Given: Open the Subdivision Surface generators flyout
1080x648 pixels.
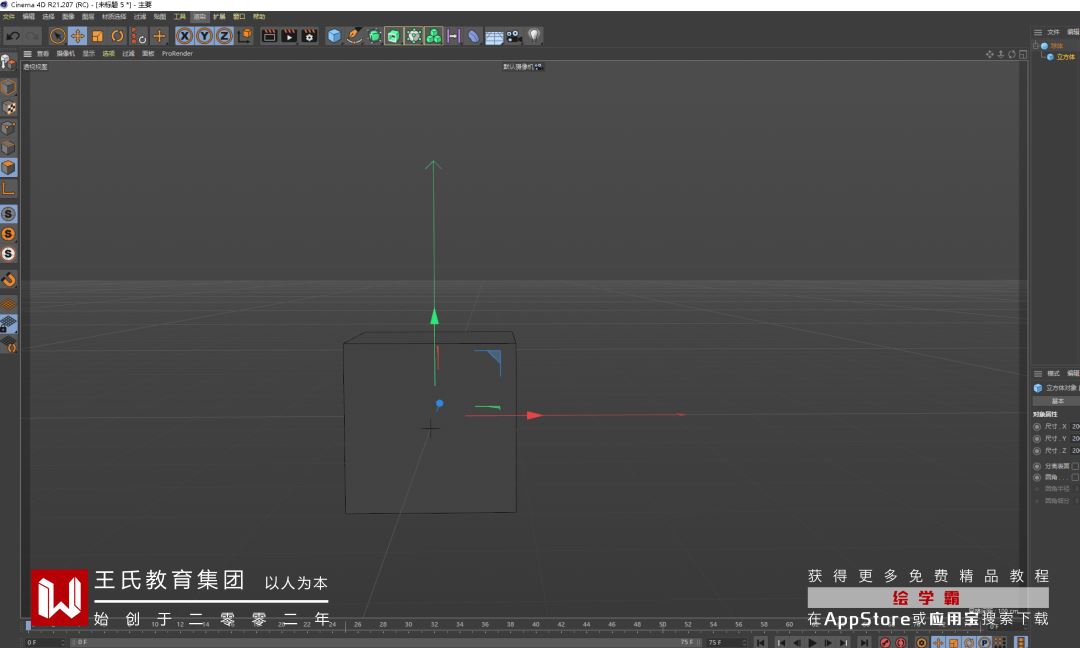Looking at the screenshot, I should pyautogui.click(x=374, y=36).
